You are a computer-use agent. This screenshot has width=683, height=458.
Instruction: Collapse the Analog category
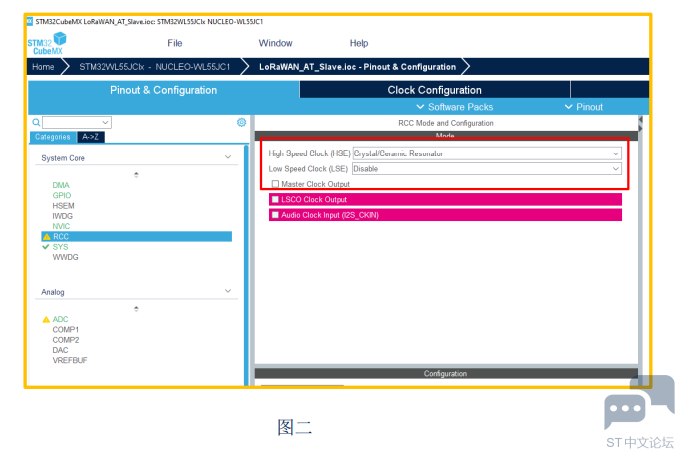[x=228, y=291]
